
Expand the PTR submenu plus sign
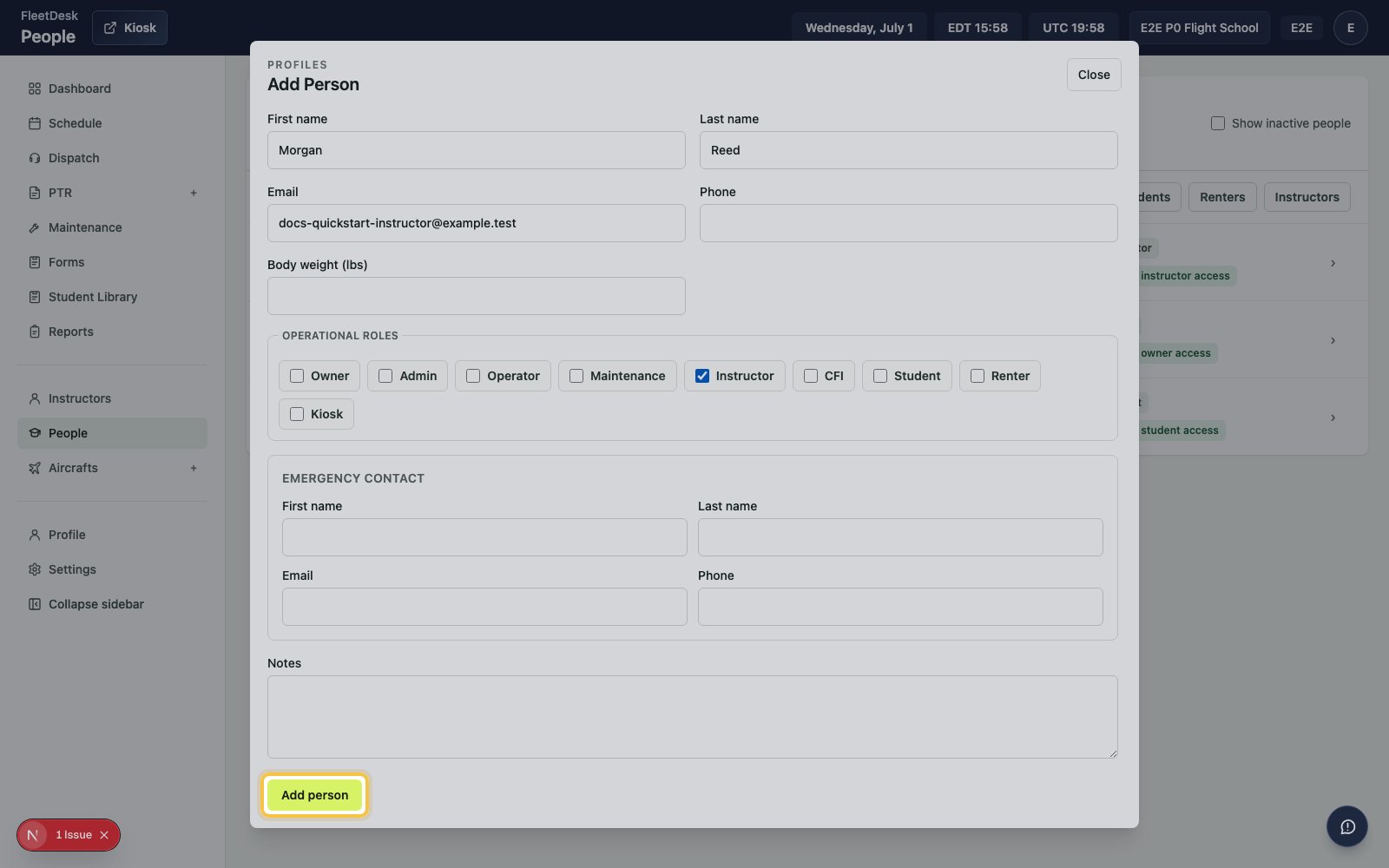coord(194,193)
